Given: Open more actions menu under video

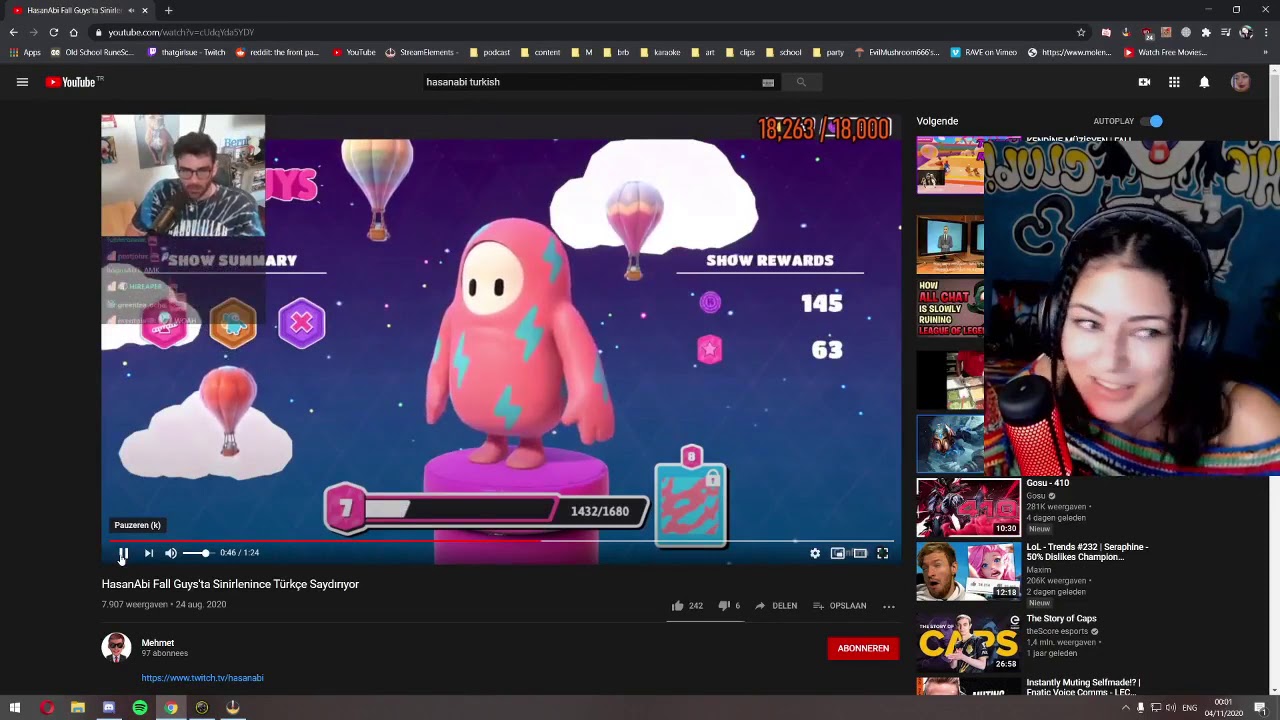Looking at the screenshot, I should (x=888, y=606).
